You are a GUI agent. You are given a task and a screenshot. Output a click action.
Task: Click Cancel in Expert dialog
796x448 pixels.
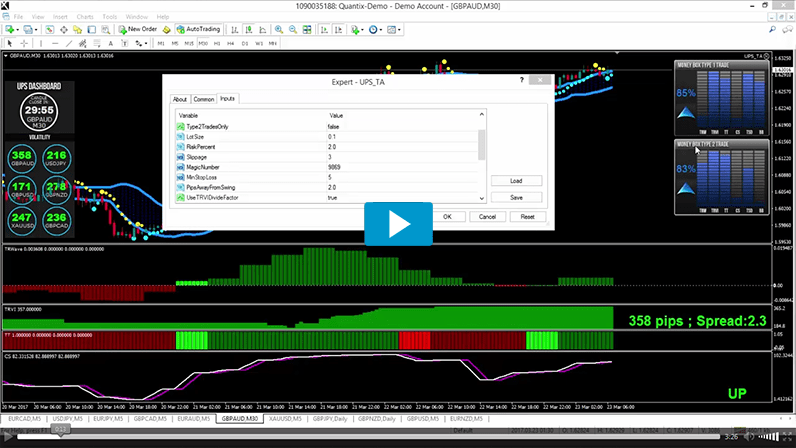[x=487, y=217]
